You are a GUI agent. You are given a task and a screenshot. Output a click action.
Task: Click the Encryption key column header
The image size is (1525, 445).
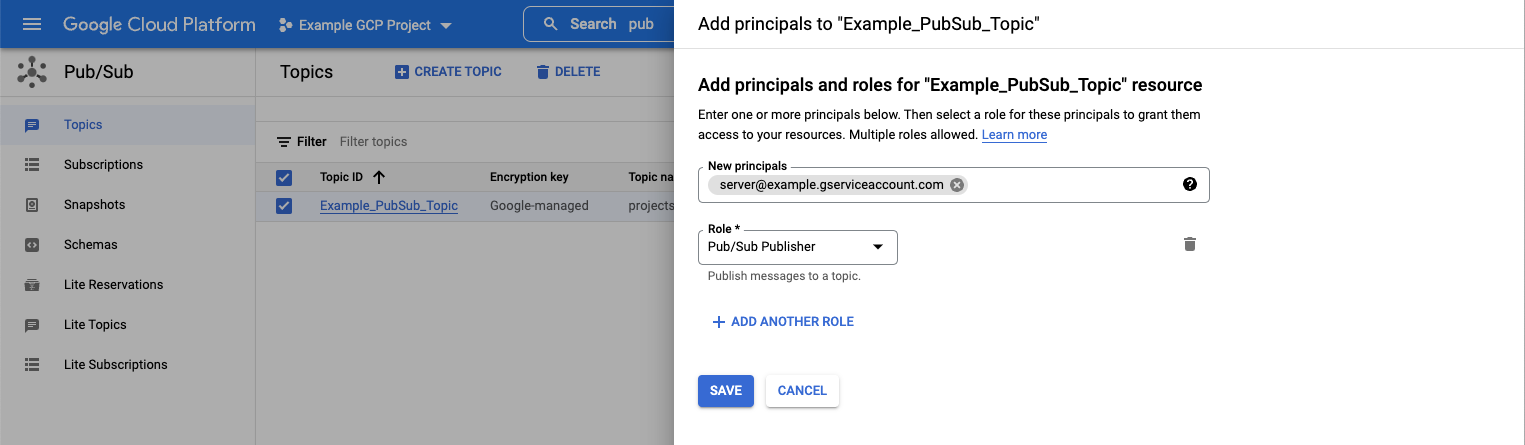tap(529, 177)
